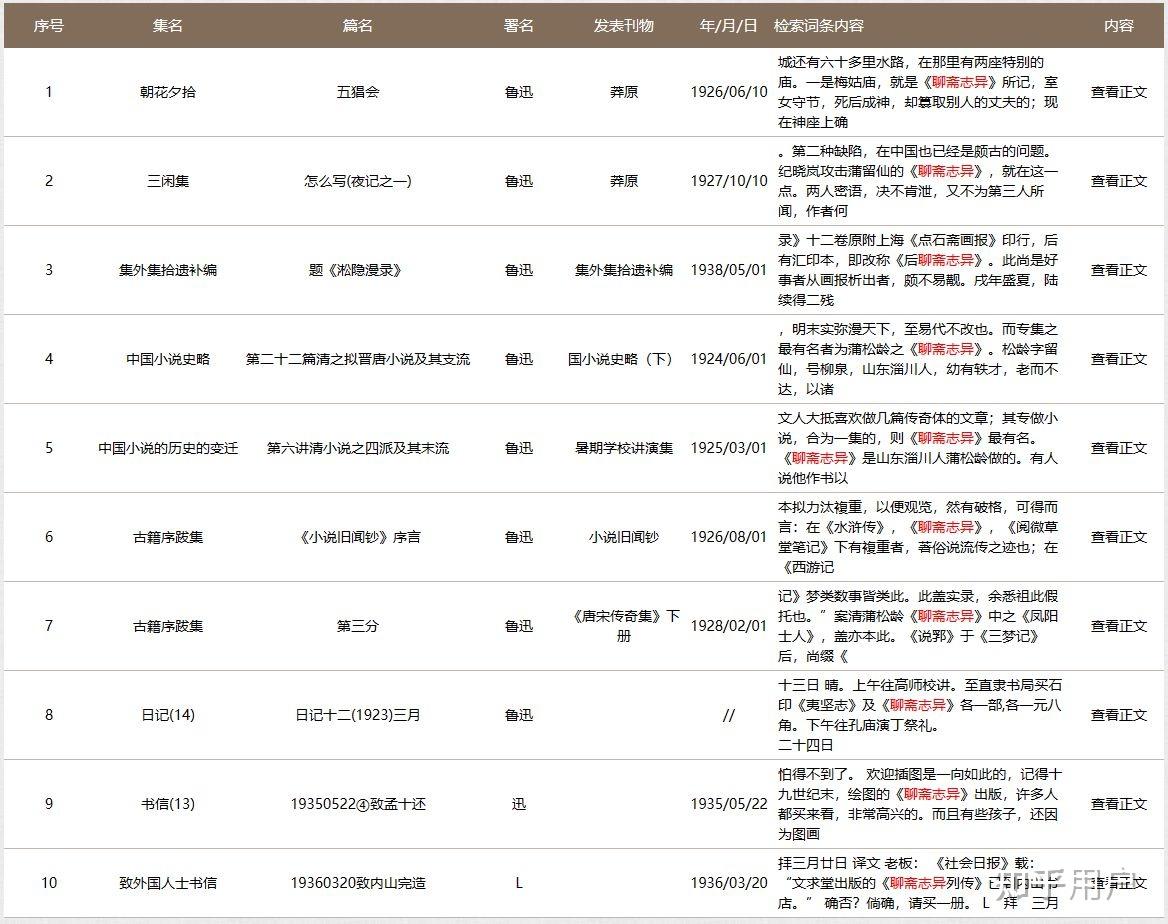Click 小说旧闻钞 publication cell
This screenshot has width=1168, height=924.
tap(623, 537)
